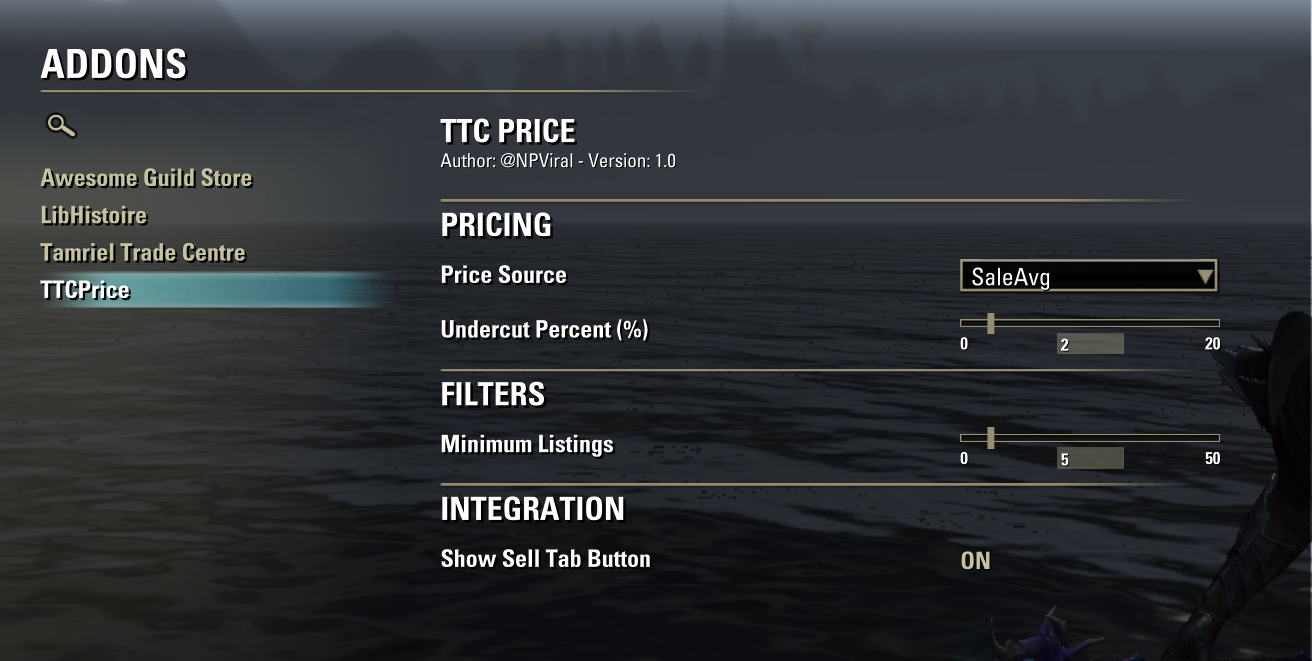Open Tamriel Trade Centre settings
The width and height of the screenshot is (1312, 661).
point(143,253)
